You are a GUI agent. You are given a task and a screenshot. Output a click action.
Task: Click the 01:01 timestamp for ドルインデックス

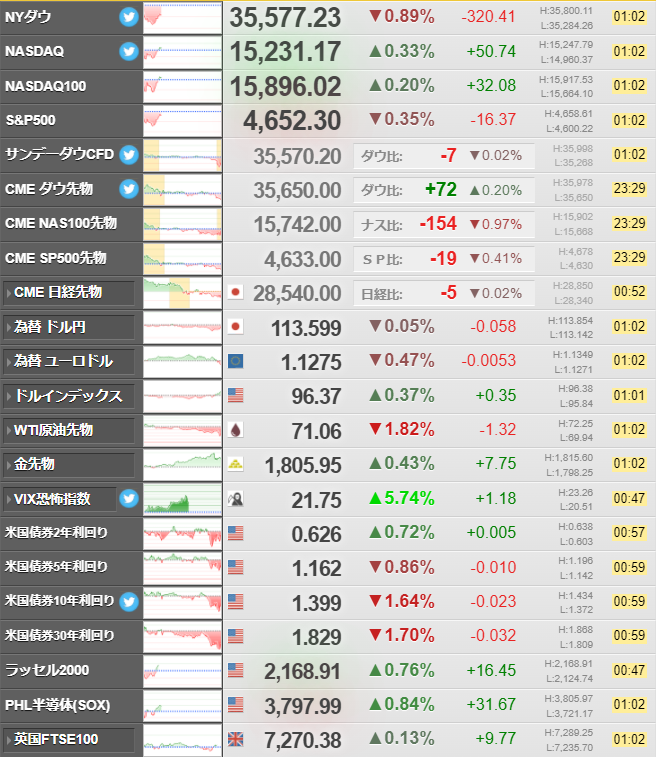coord(629,395)
